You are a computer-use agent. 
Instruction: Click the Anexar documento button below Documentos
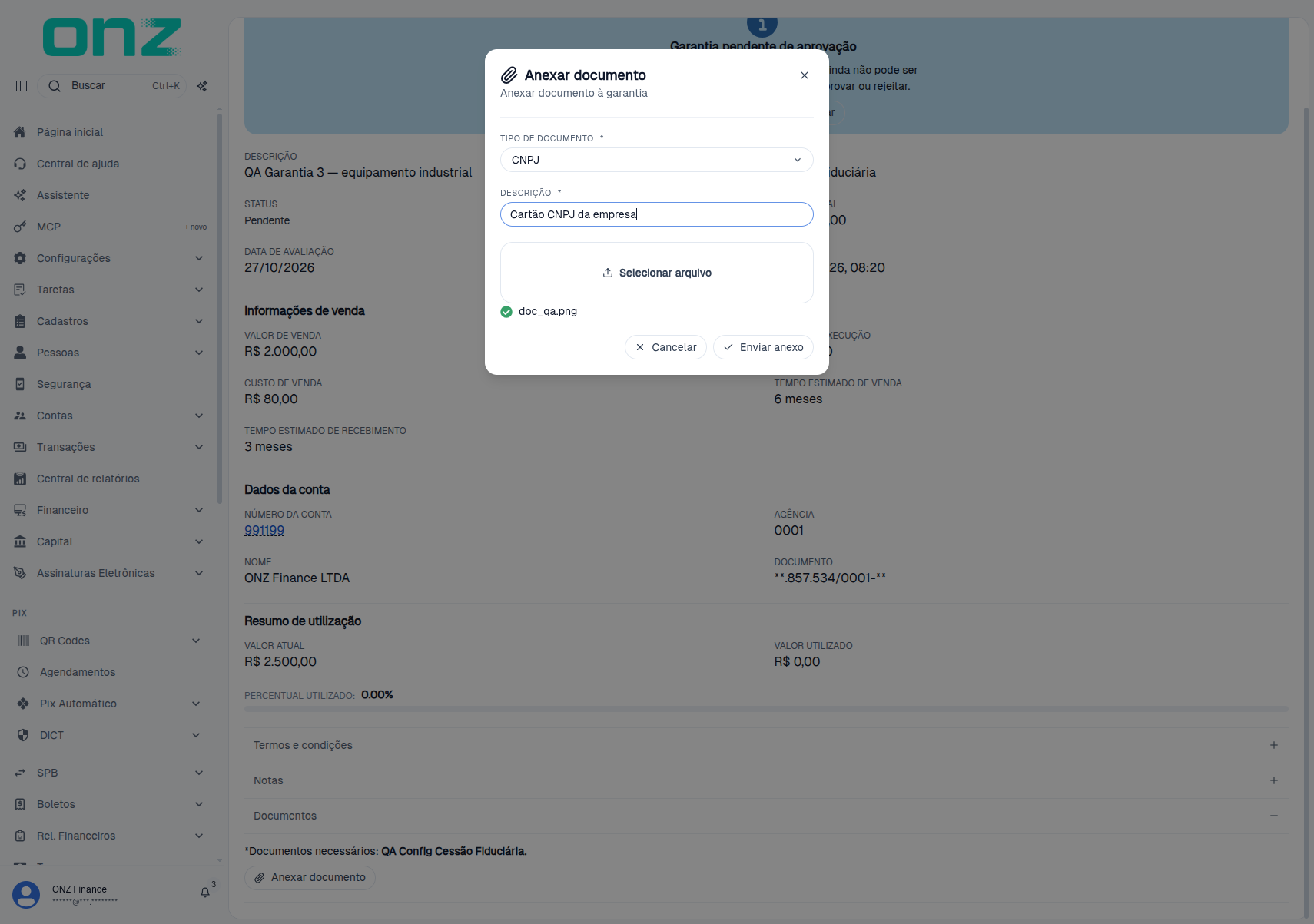310,877
